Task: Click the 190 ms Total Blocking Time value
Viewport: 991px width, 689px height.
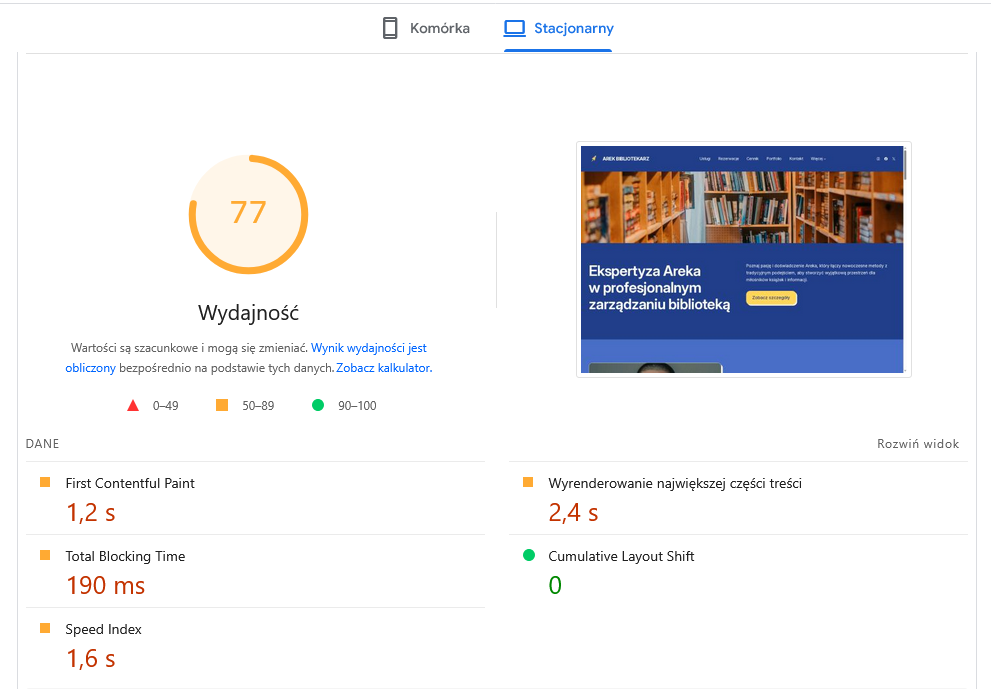Action: point(104,585)
